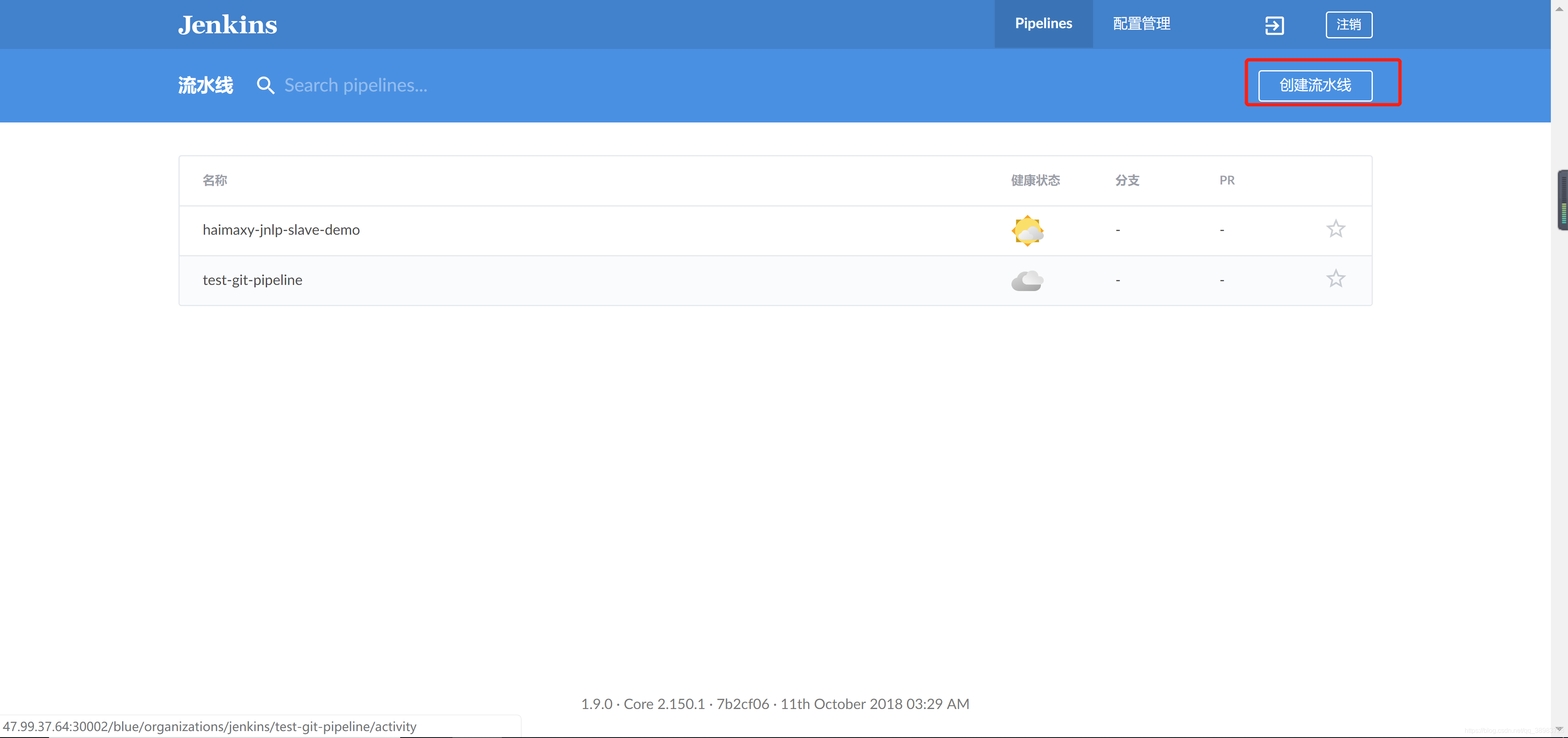
Task: Open the test-git-pipeline pipeline
Action: click(x=252, y=280)
